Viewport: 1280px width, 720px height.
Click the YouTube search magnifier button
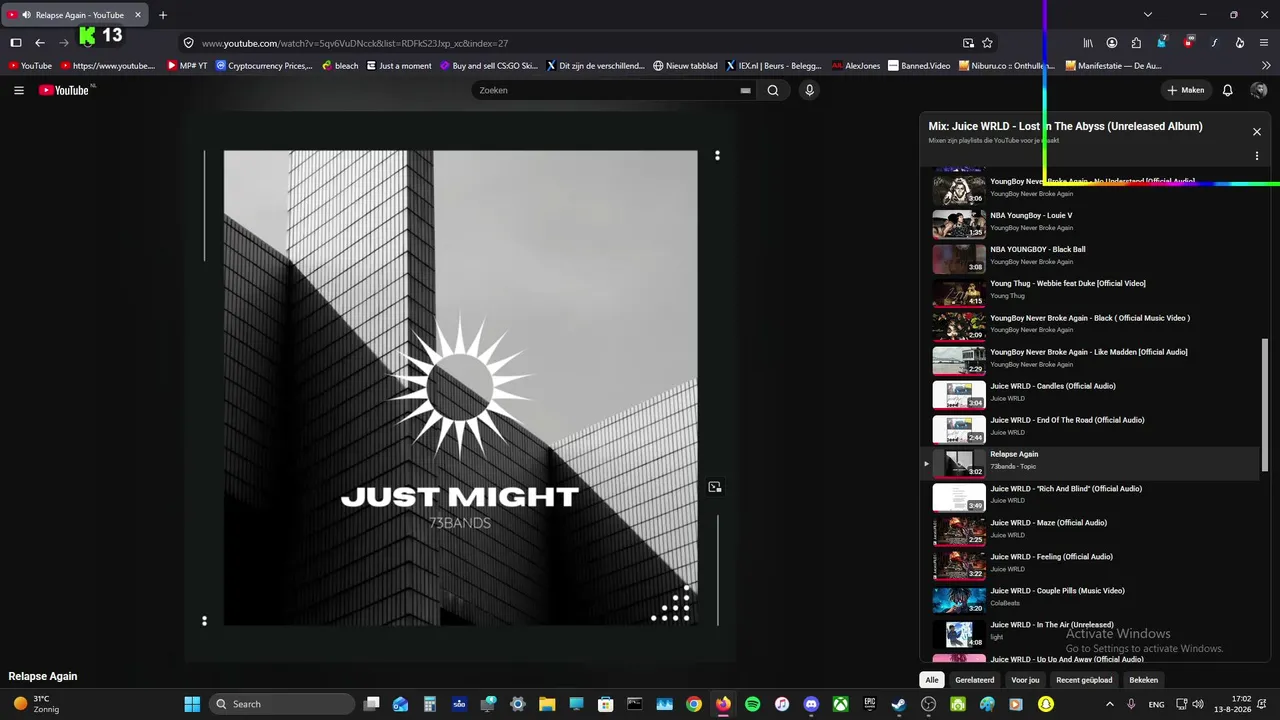773,90
